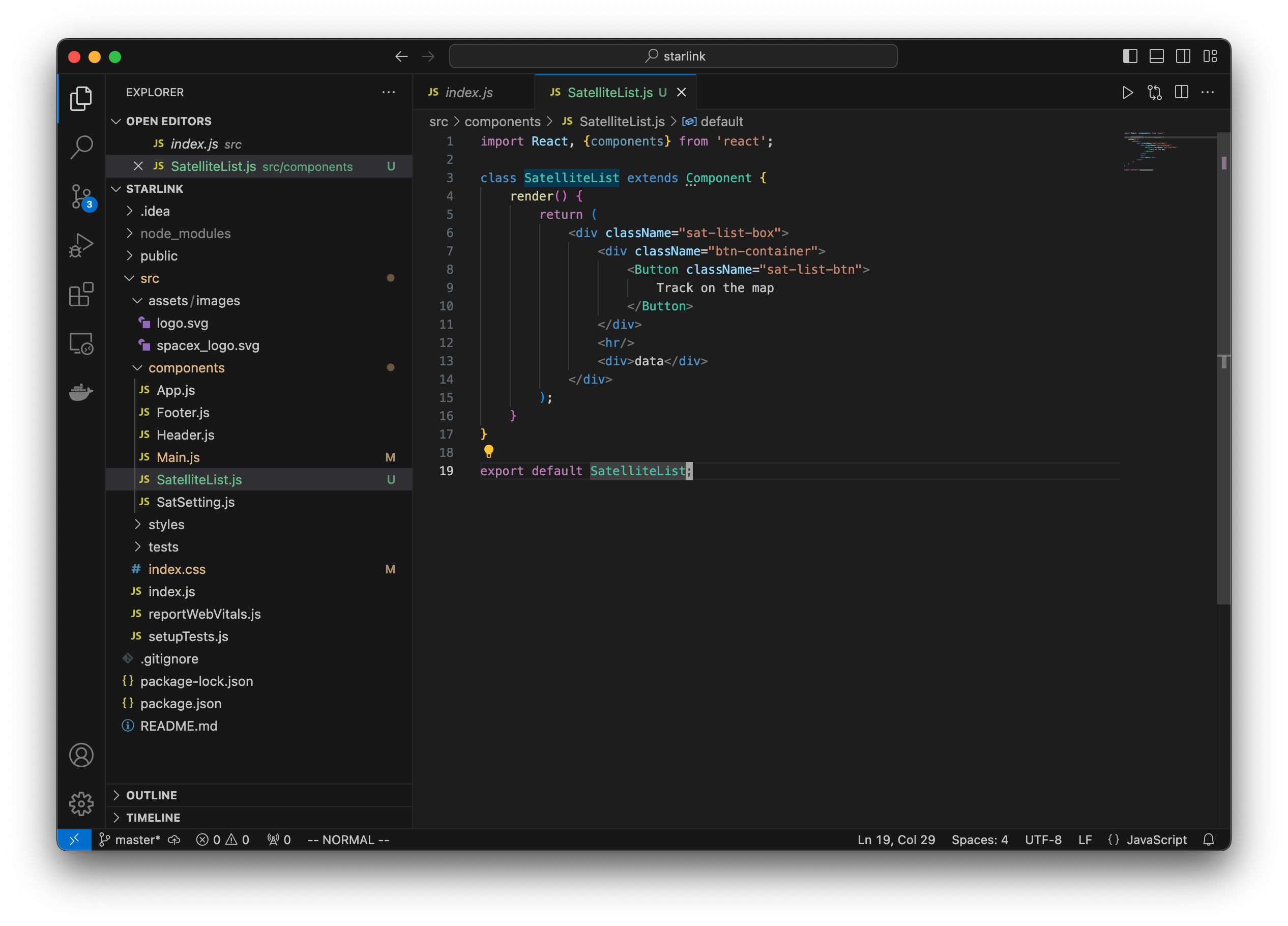The width and height of the screenshot is (1288, 926).
Task: Expand the node_modules folder
Action: [185, 233]
